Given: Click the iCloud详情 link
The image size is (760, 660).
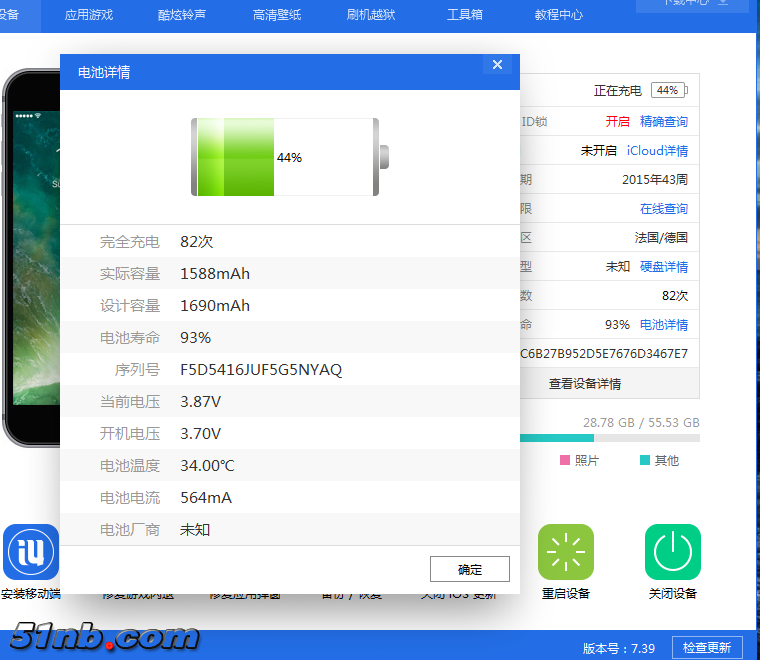Looking at the screenshot, I should point(657,150).
